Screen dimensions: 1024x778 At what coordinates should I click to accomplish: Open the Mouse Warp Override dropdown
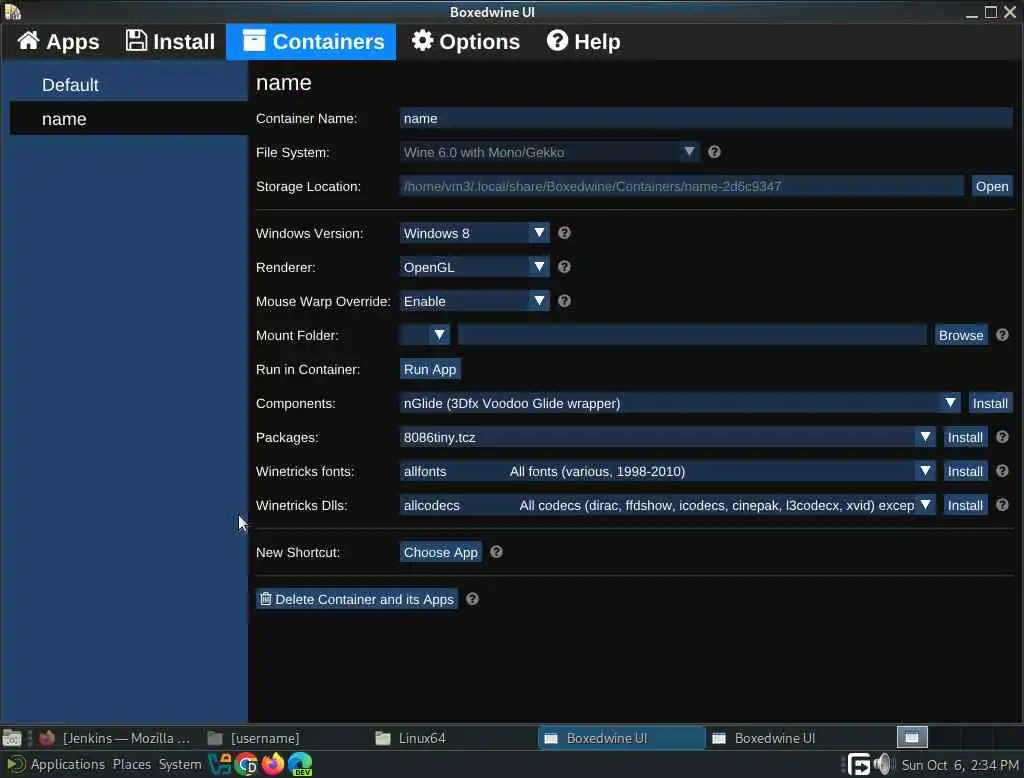[474, 301]
